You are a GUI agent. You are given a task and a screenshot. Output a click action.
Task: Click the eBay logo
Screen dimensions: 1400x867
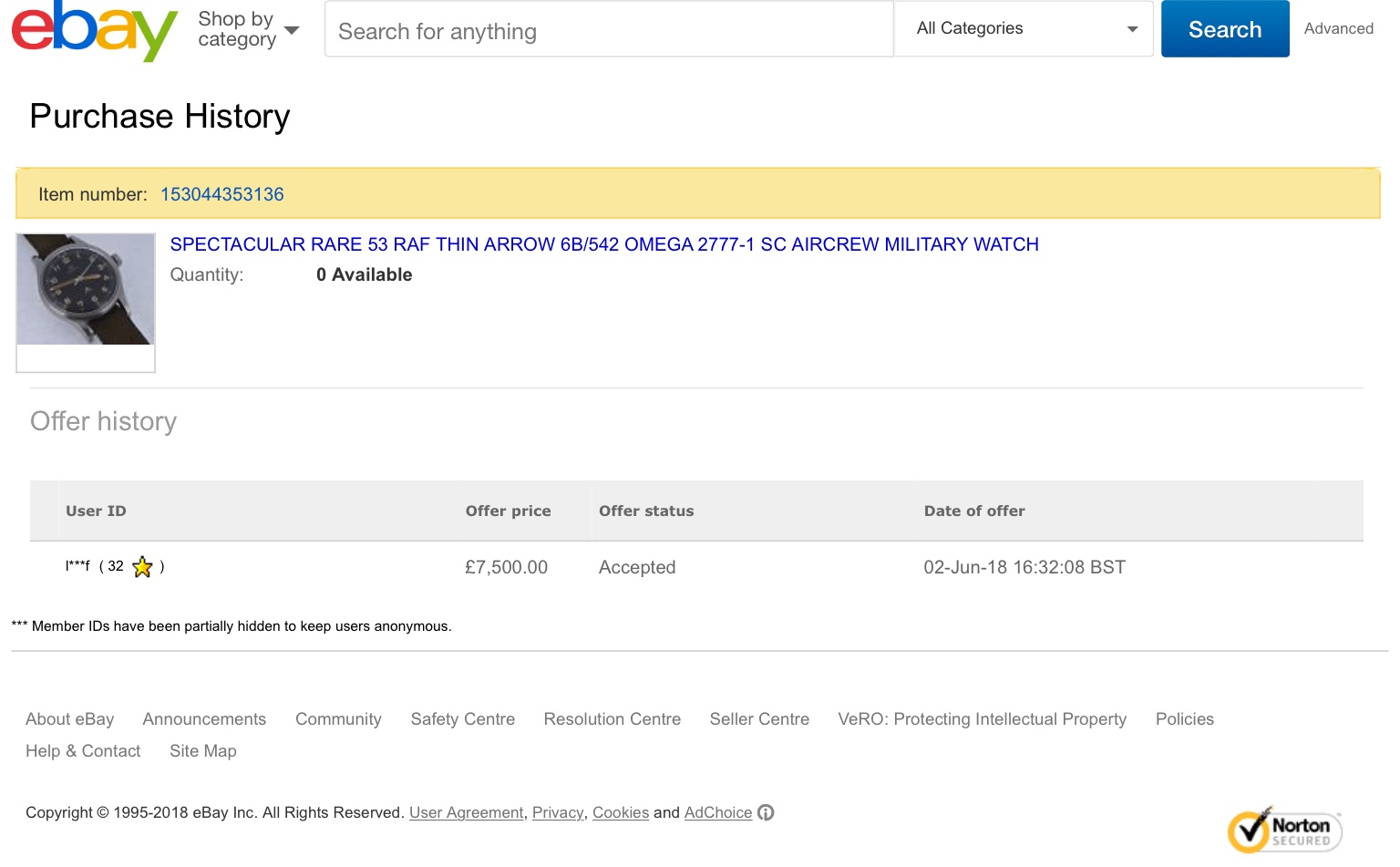[x=94, y=30]
